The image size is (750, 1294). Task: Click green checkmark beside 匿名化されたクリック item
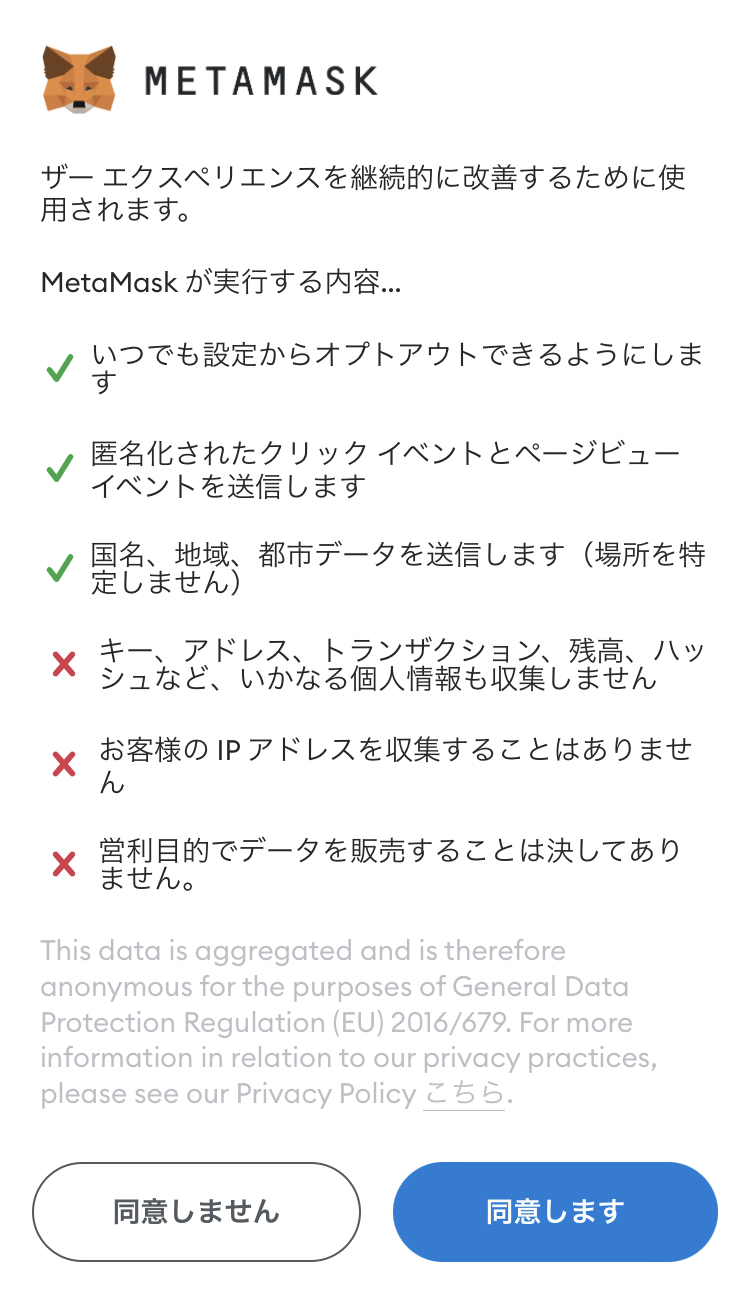tap(60, 468)
